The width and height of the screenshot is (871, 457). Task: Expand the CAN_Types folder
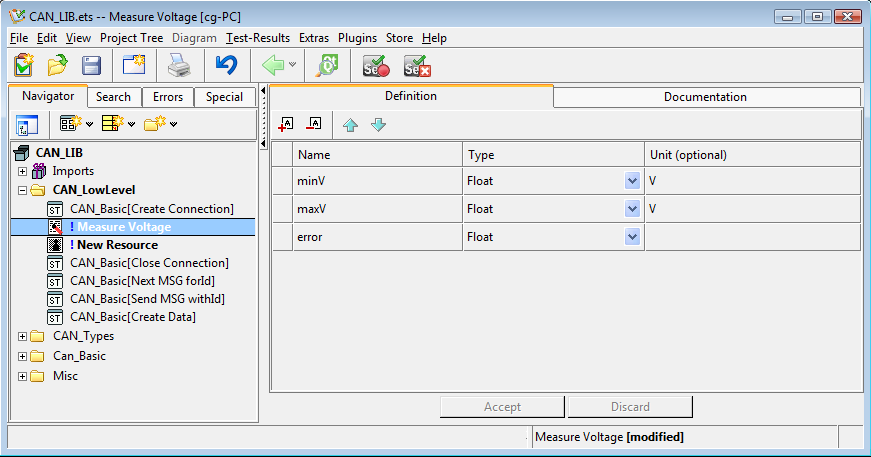22,336
